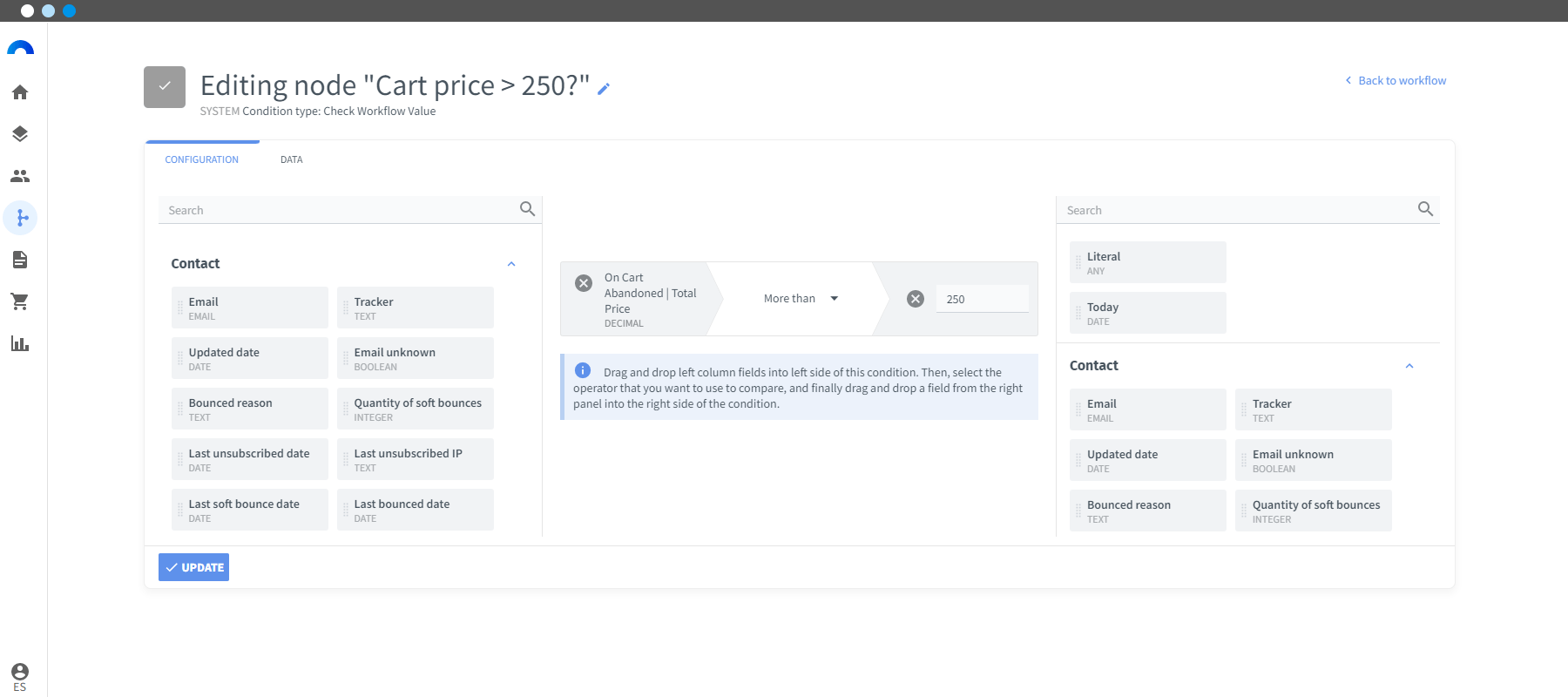Screen dimensions: 1568x697
Task: Select the CONFIGURATION tab
Action: (202, 159)
